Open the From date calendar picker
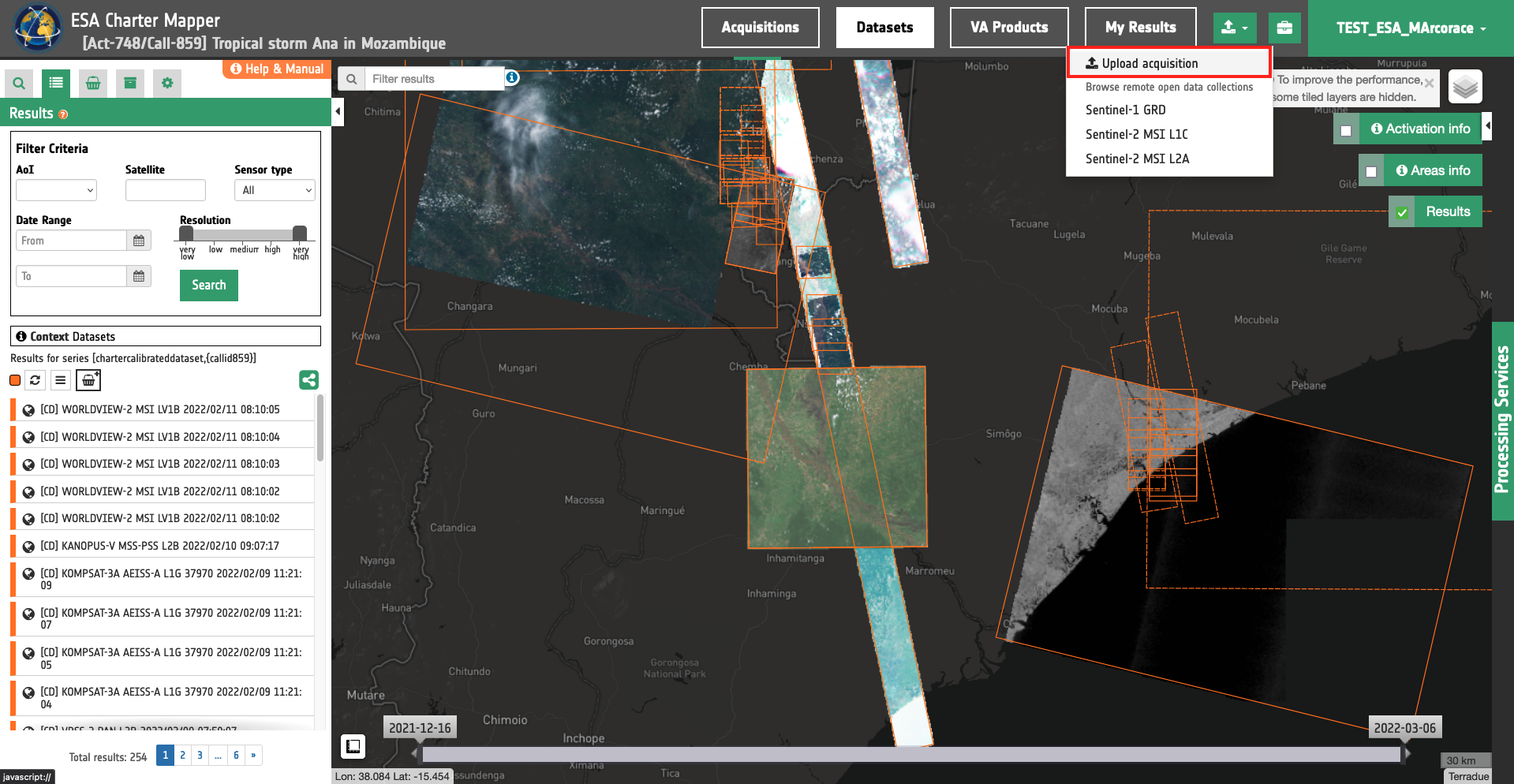This screenshot has height=784, width=1514. pos(139,241)
